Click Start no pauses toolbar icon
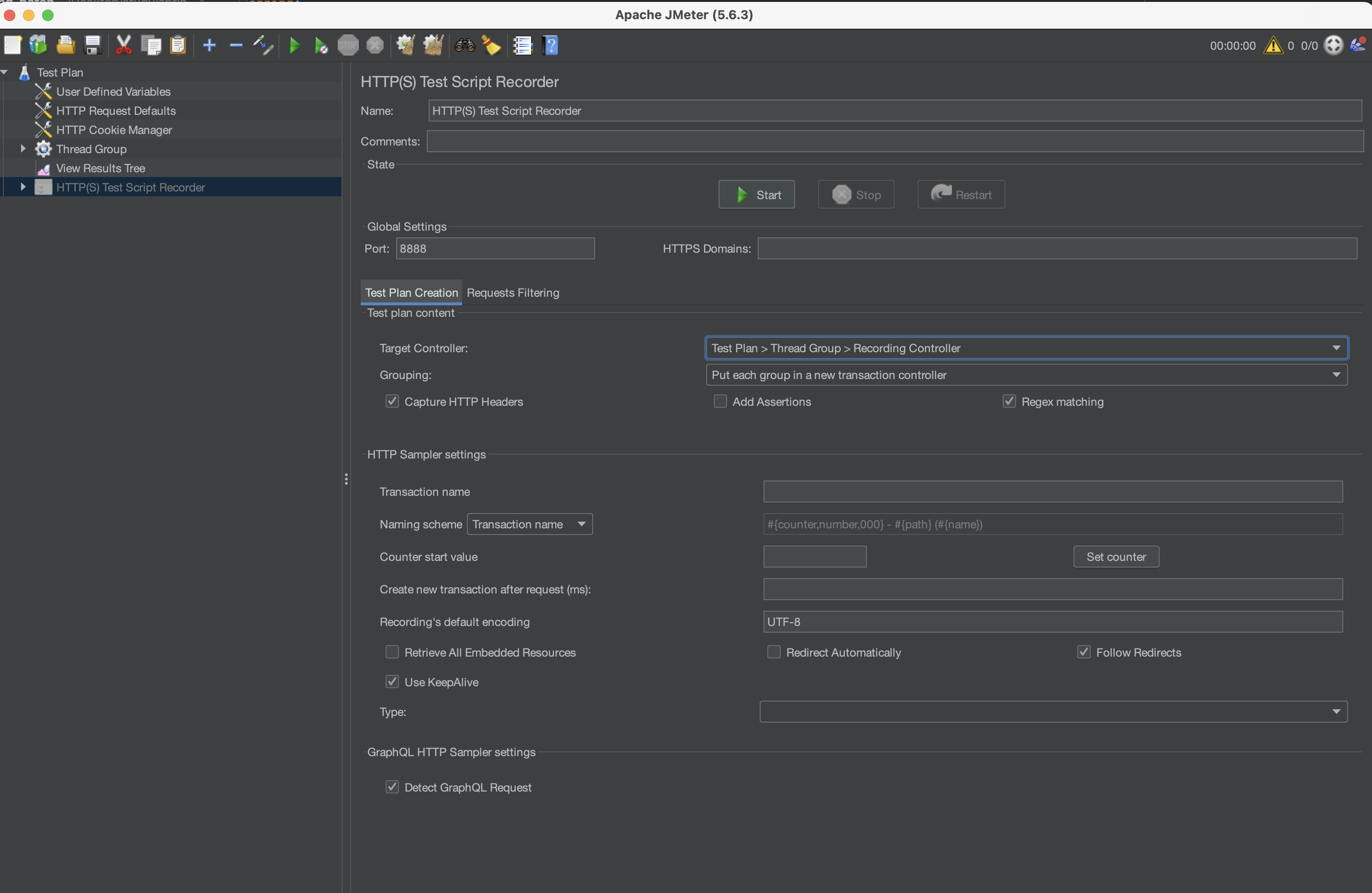 click(321, 45)
